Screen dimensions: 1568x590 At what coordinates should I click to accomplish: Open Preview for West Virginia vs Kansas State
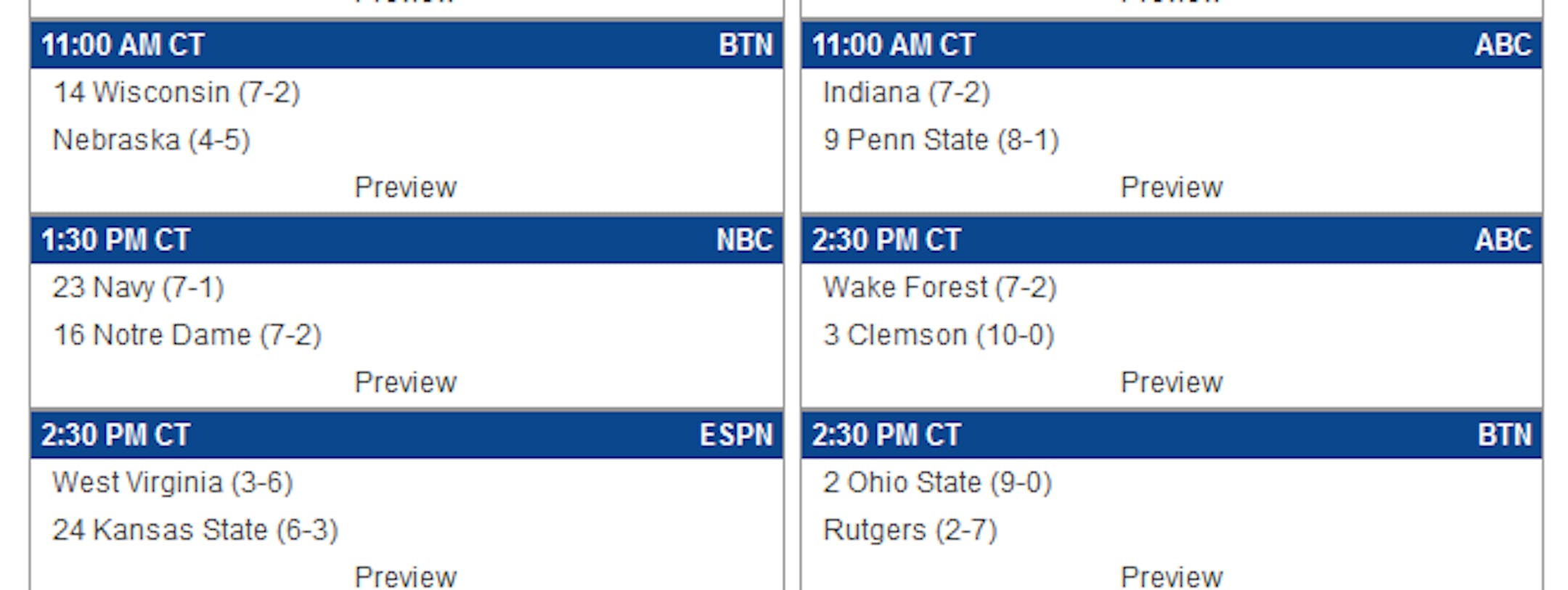405,577
